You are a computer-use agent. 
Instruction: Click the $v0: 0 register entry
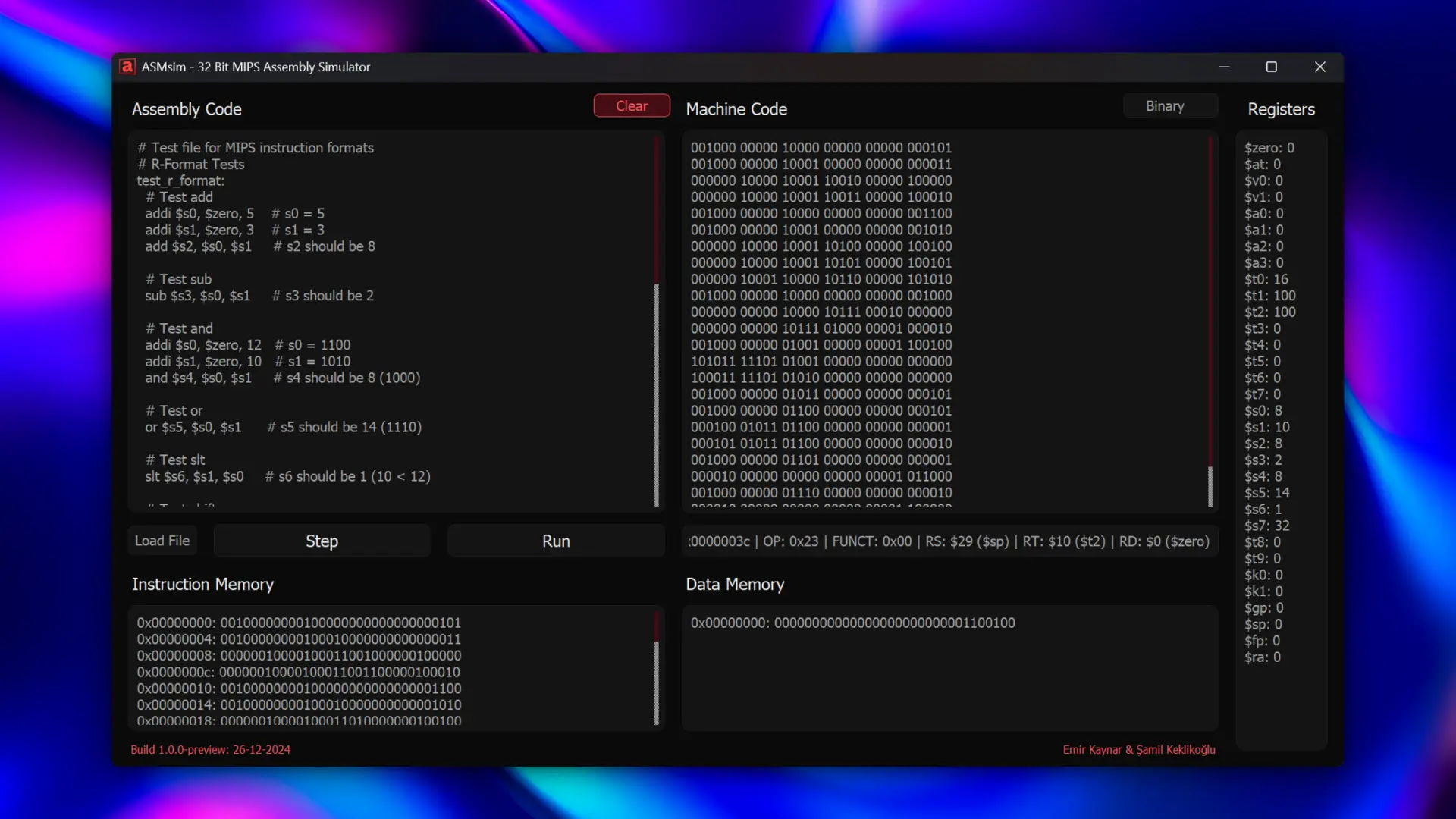[1263, 180]
